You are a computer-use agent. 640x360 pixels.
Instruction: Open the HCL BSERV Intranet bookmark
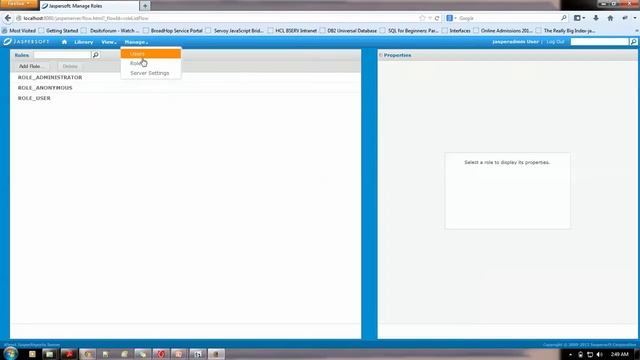pyautogui.click(x=292, y=31)
